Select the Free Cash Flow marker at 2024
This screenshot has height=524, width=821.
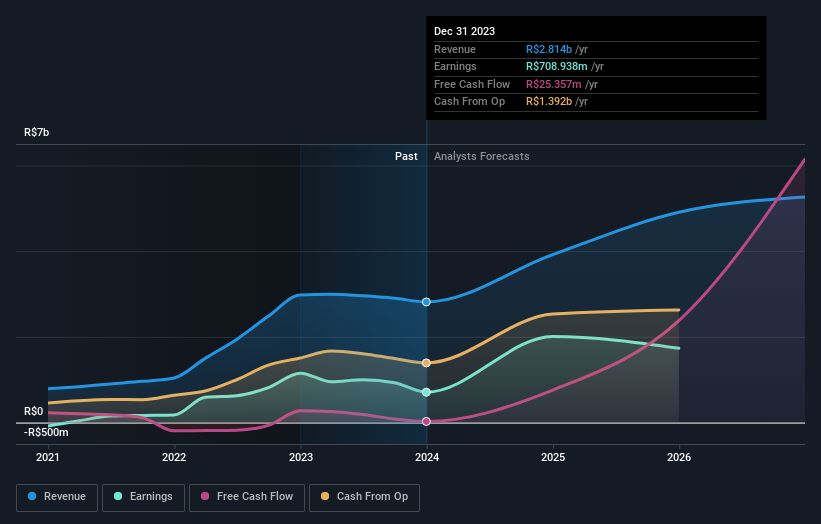point(426,421)
